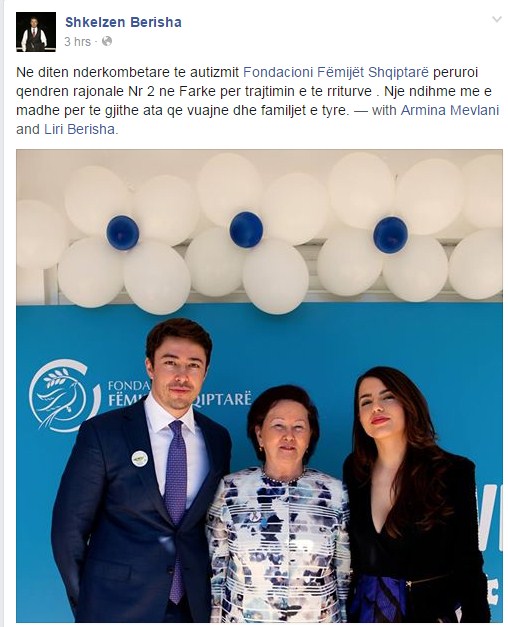Click the man in navy suit in photo
Screen dimensions: 508x627
click(140, 472)
